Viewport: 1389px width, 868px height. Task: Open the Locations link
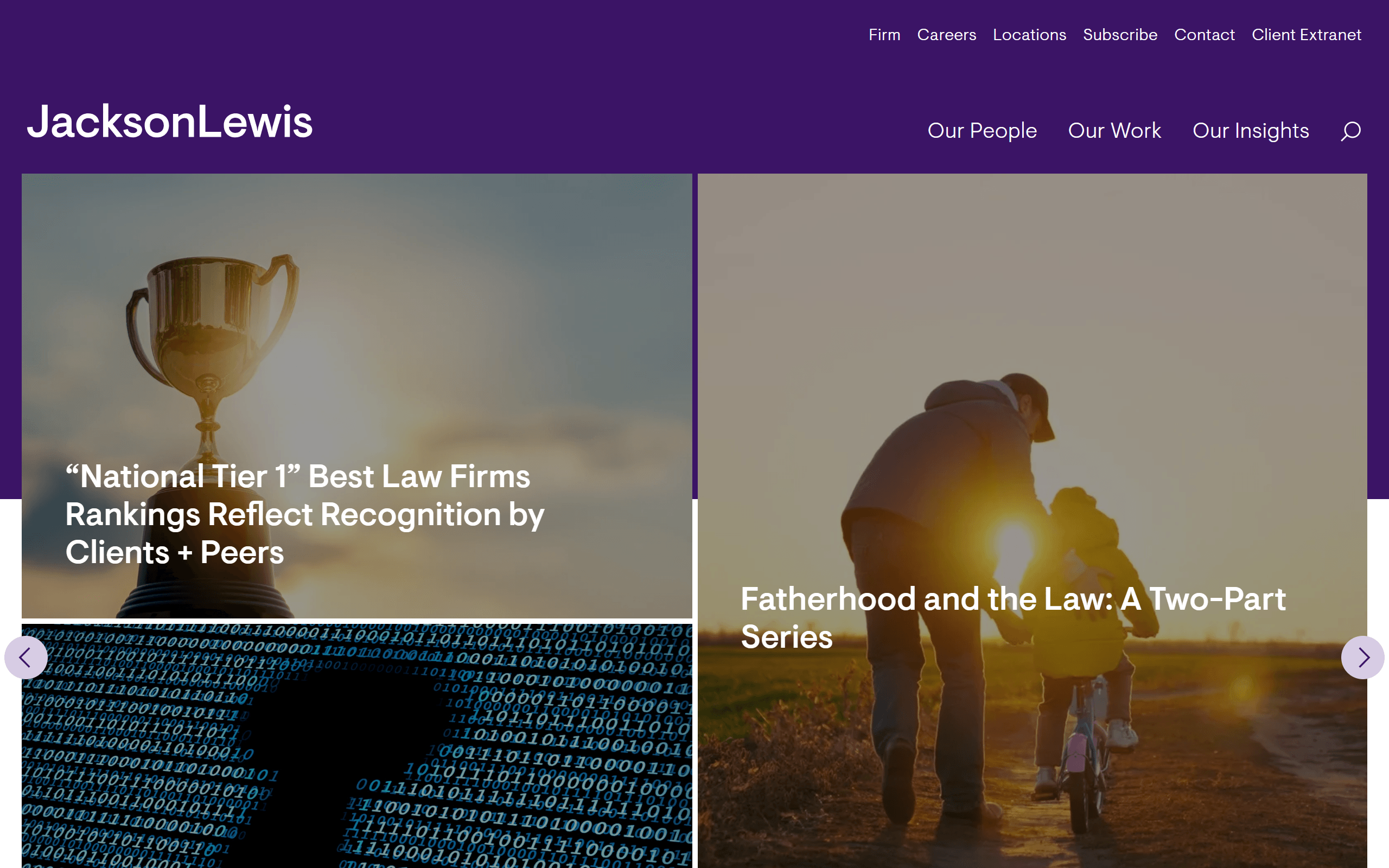(x=1030, y=35)
